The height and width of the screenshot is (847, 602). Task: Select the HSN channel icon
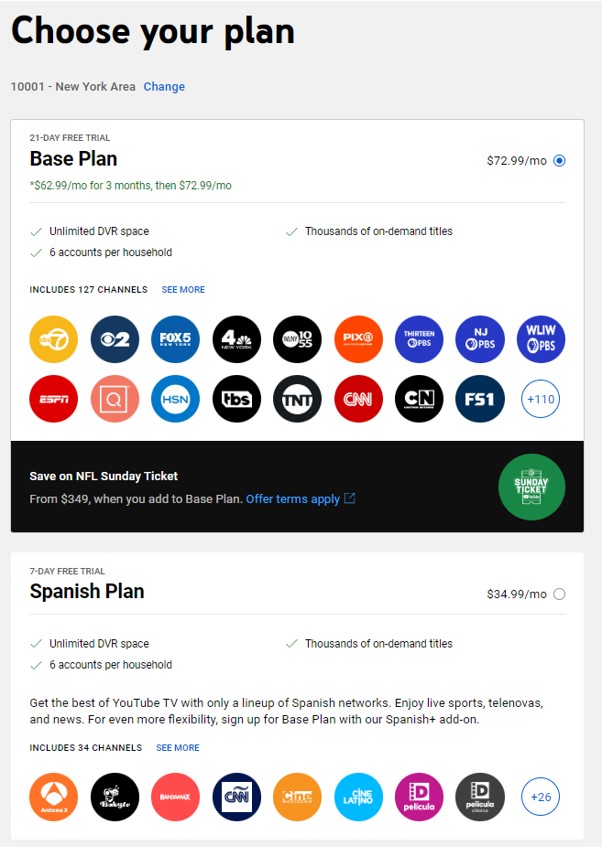[174, 398]
